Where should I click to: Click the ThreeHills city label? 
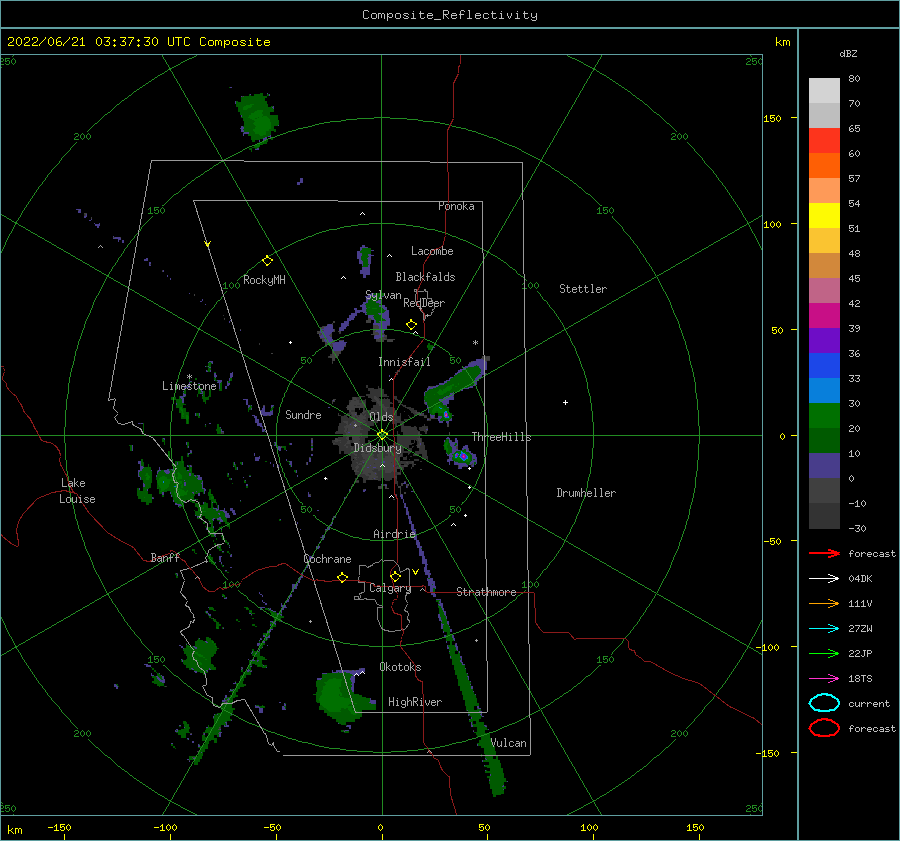pos(501,437)
